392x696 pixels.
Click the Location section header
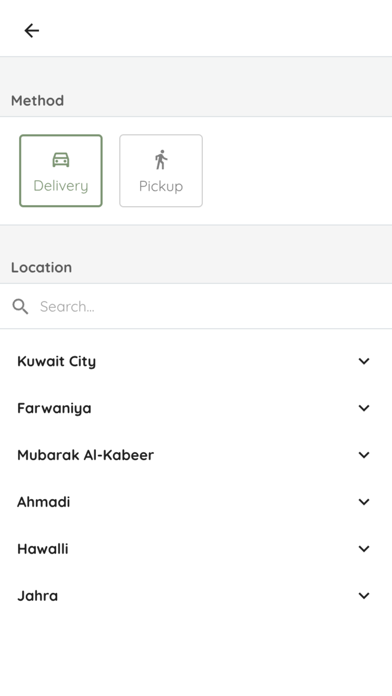(41, 267)
